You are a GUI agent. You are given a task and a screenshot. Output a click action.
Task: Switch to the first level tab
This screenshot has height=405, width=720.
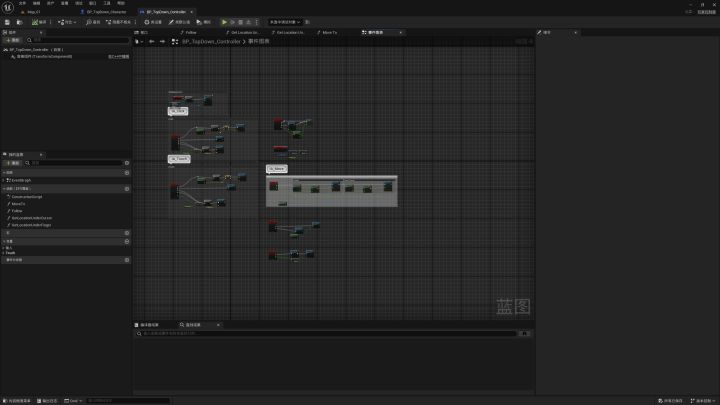click(33, 12)
